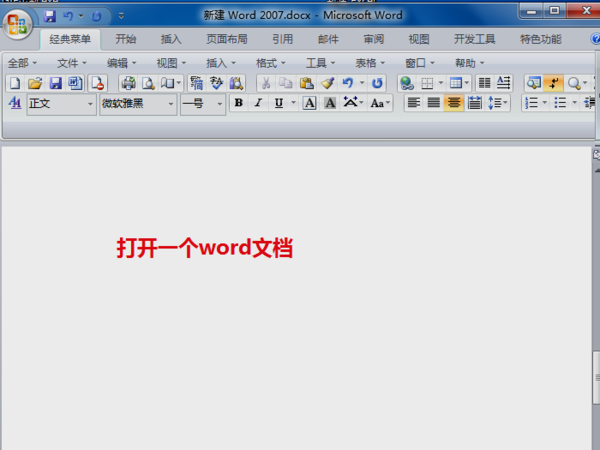Open the 表格 classic menu
The image size is (600, 450).
click(x=370, y=63)
